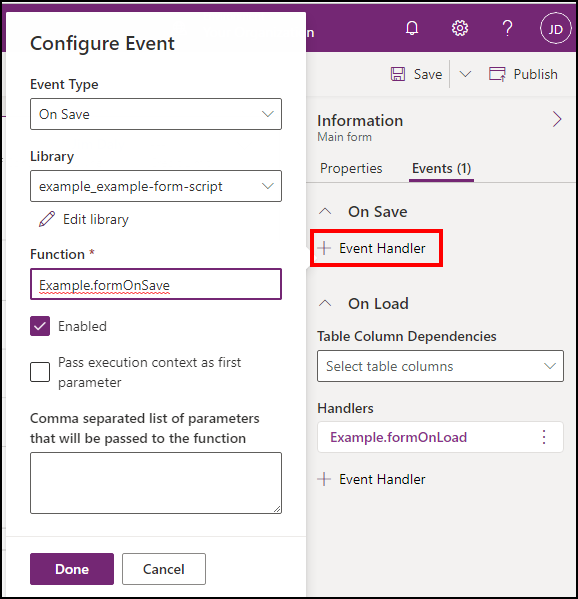This screenshot has height=599, width=578.
Task: Switch to the Properties tab
Action: (351, 168)
